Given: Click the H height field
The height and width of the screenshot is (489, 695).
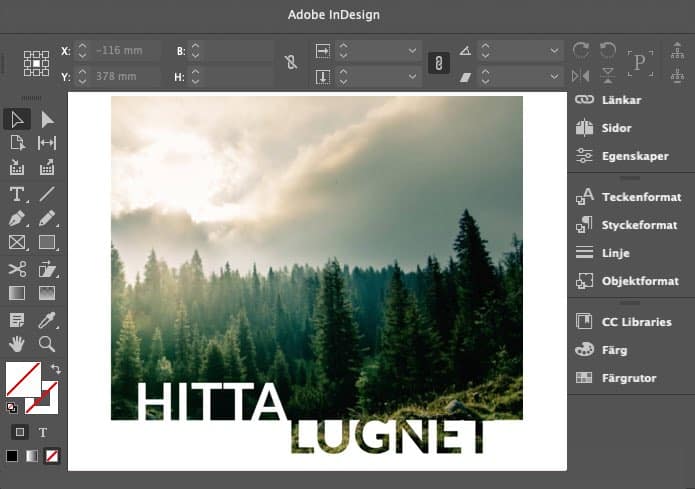Looking at the screenshot, I should 238,76.
